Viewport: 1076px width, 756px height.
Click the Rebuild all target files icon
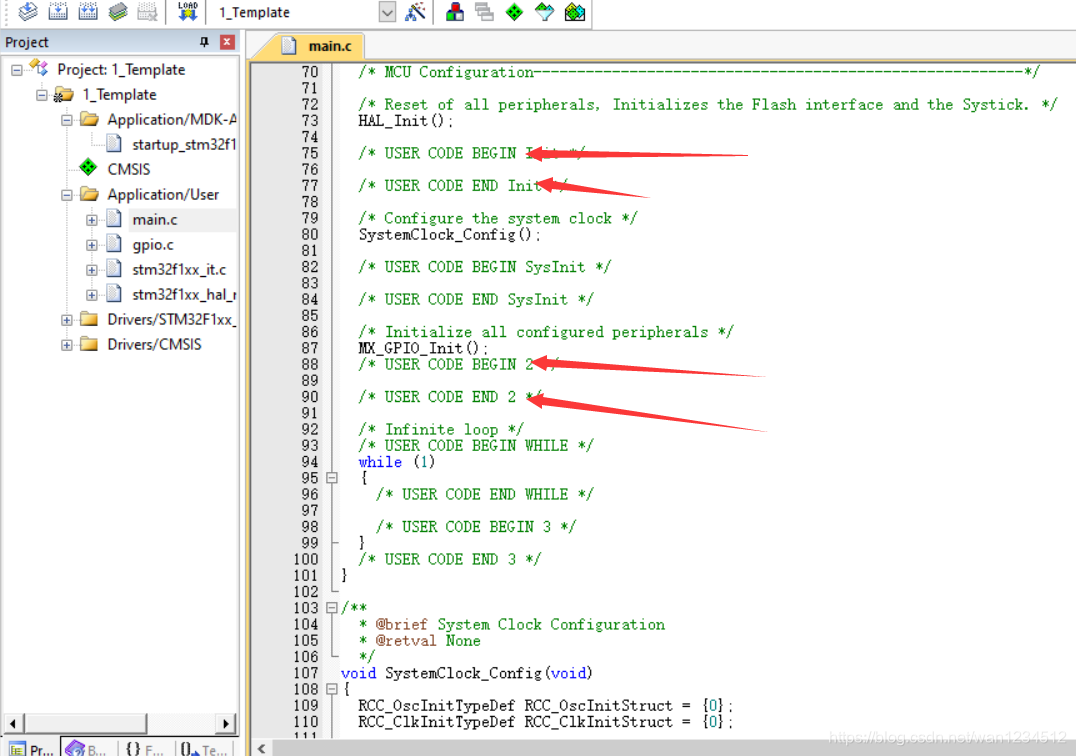tap(88, 12)
